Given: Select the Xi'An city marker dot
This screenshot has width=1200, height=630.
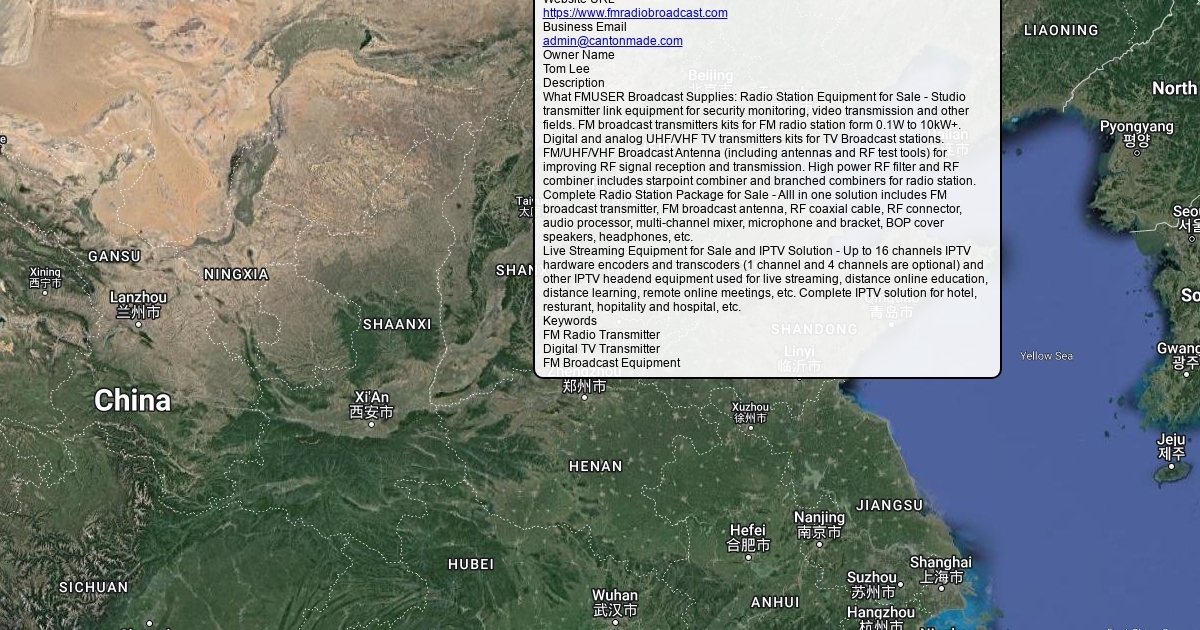Looking at the screenshot, I should 371,424.
